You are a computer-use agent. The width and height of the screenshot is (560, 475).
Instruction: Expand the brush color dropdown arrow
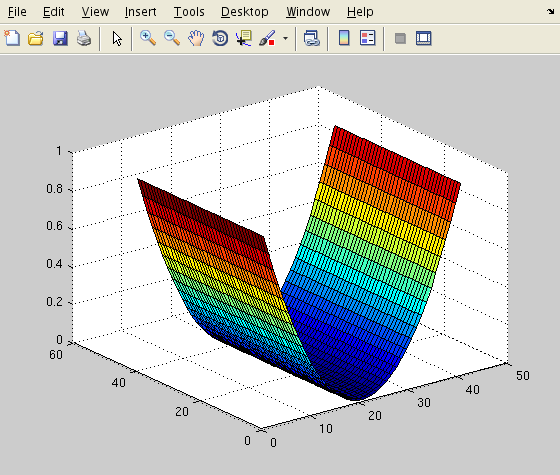[285, 38]
